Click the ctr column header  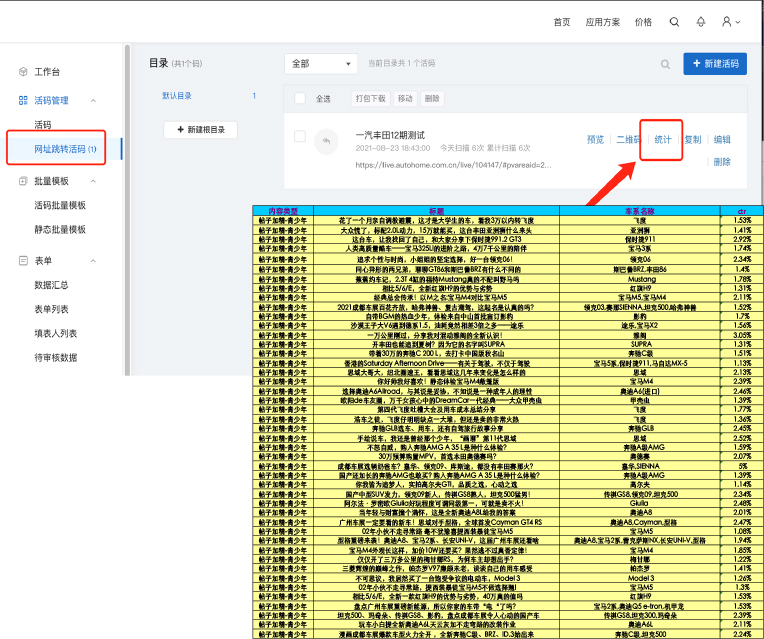[742, 211]
